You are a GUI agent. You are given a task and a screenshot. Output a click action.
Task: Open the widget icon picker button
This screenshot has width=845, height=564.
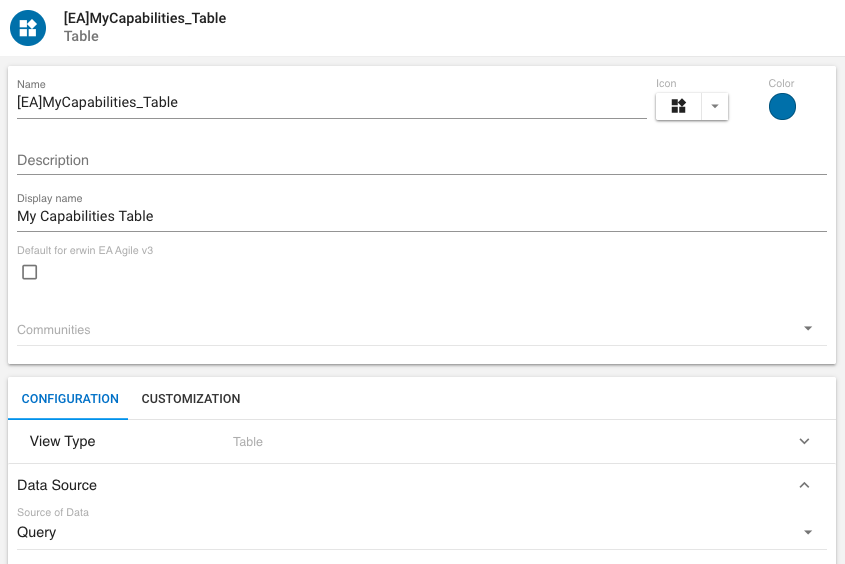[x=679, y=106]
